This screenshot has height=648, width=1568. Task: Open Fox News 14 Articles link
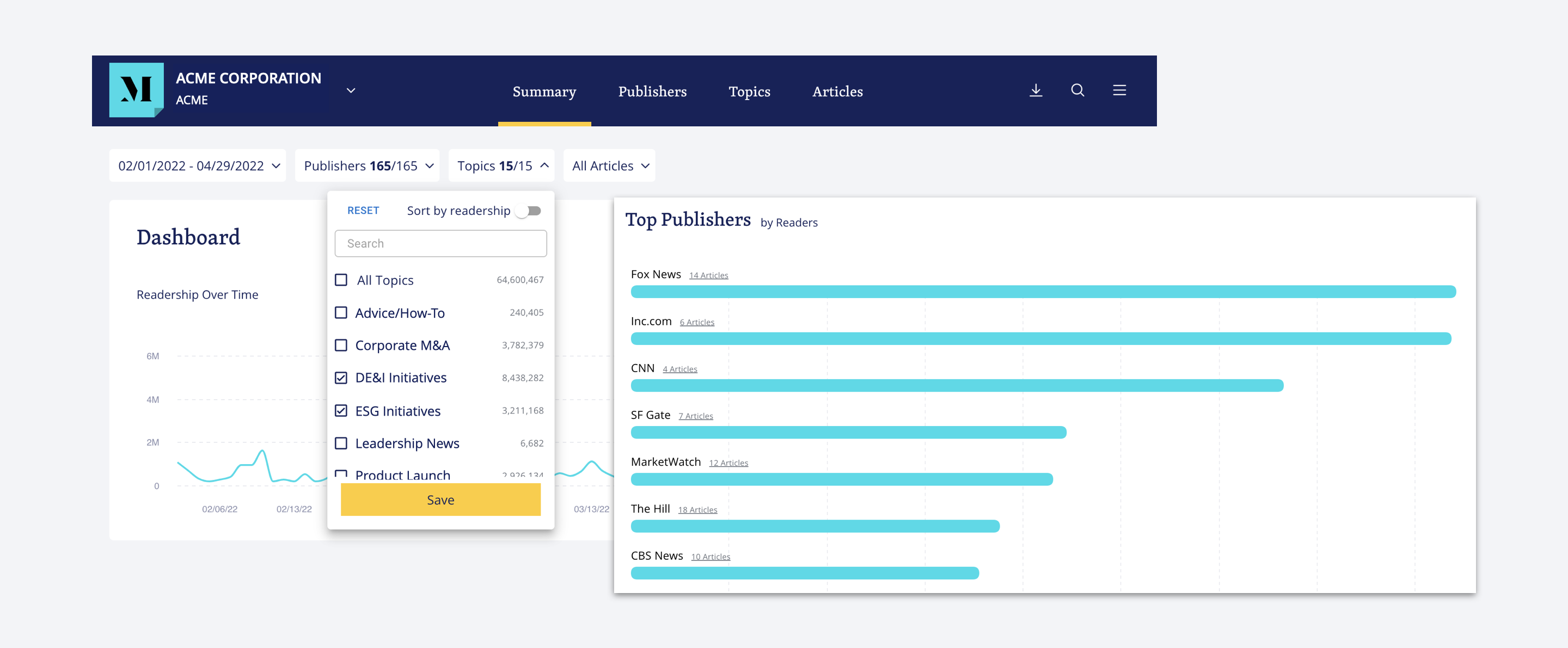708,276
